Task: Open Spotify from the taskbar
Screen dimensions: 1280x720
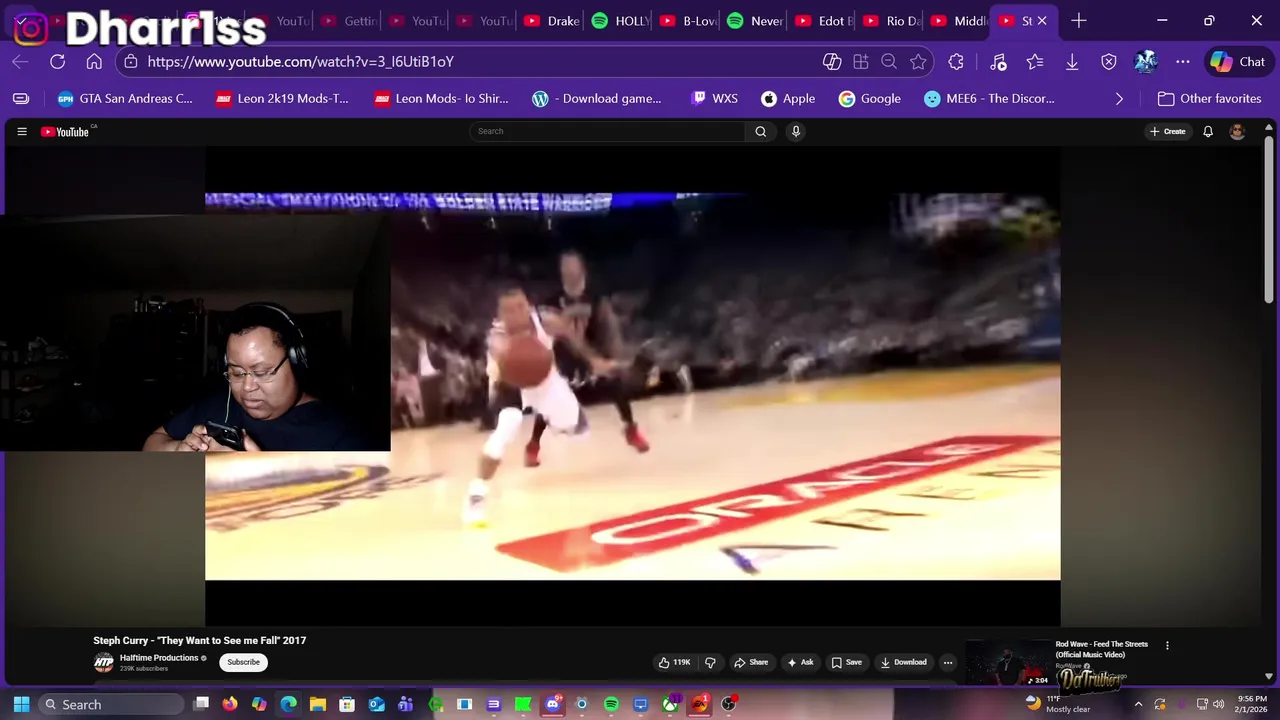Action: (x=611, y=704)
